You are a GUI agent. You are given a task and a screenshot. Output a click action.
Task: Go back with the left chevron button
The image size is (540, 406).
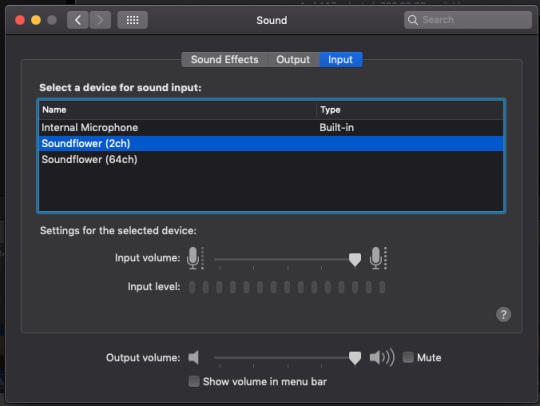[x=78, y=20]
